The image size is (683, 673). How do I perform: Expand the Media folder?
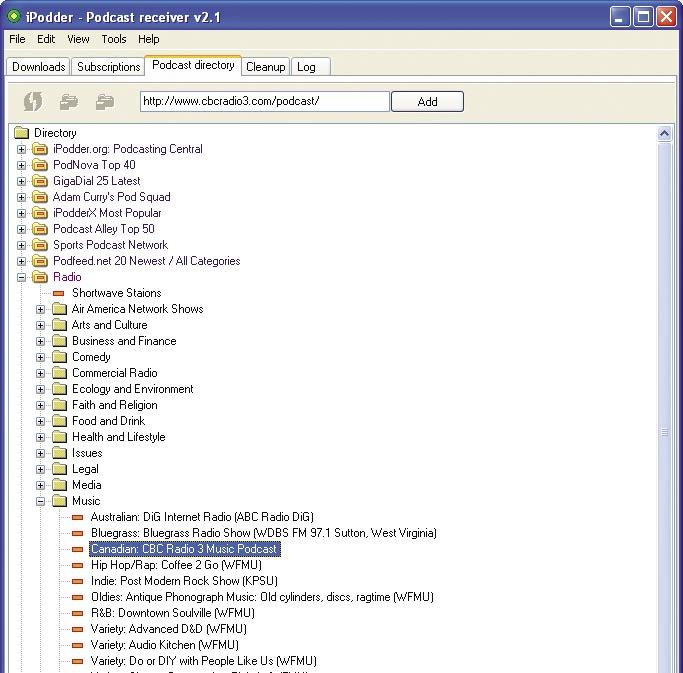[41, 485]
